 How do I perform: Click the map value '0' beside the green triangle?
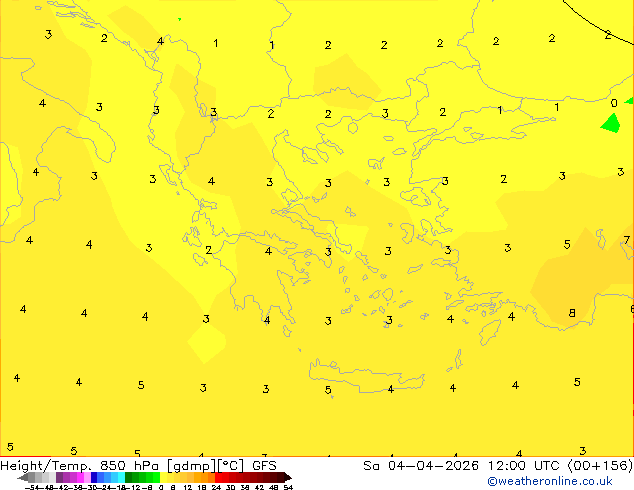point(614,103)
